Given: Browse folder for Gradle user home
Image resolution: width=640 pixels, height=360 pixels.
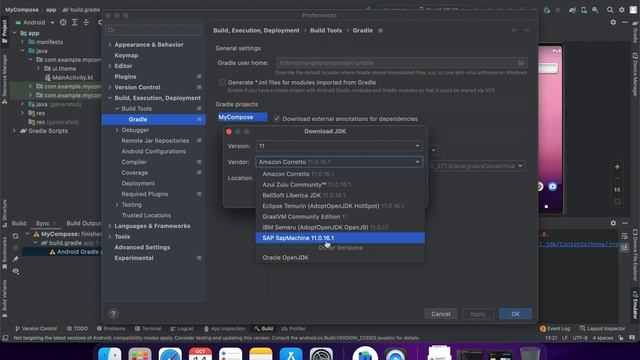Looking at the screenshot, I should click(521, 63).
